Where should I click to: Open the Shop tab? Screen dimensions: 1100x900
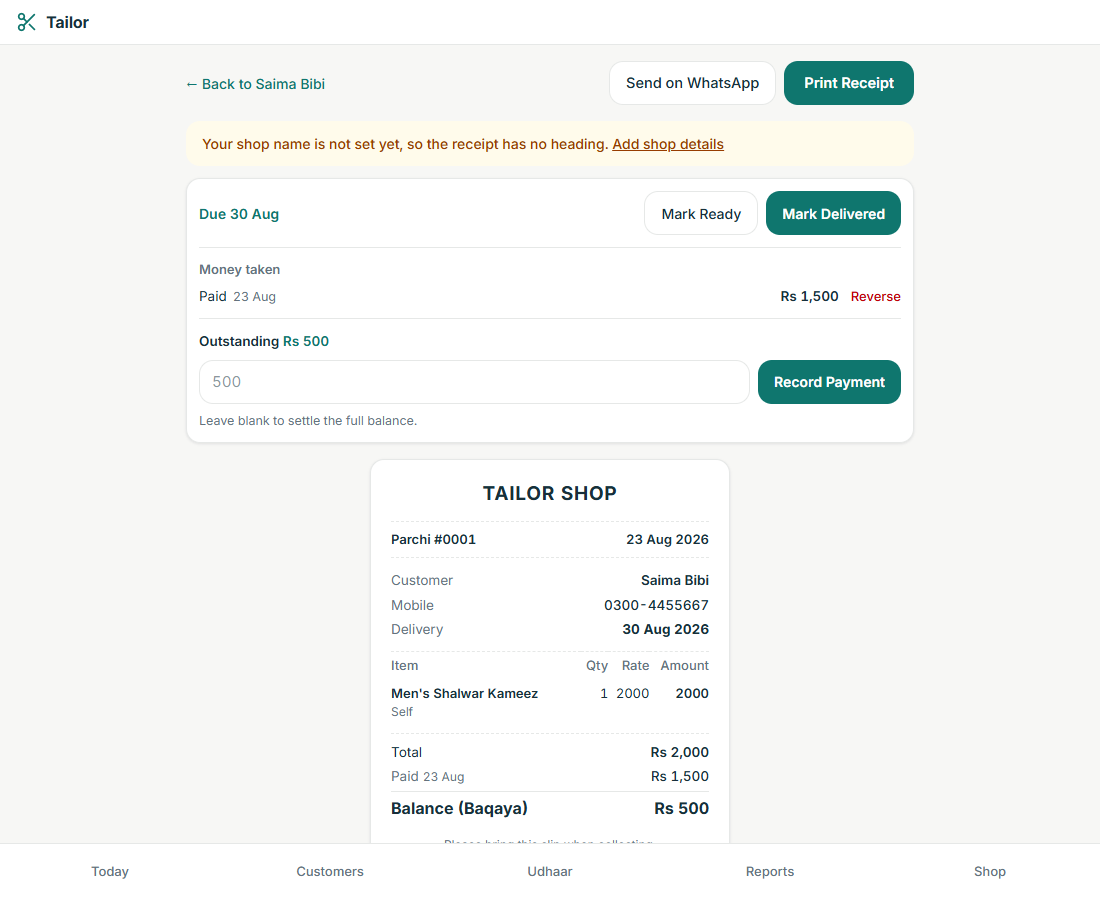(x=990, y=871)
